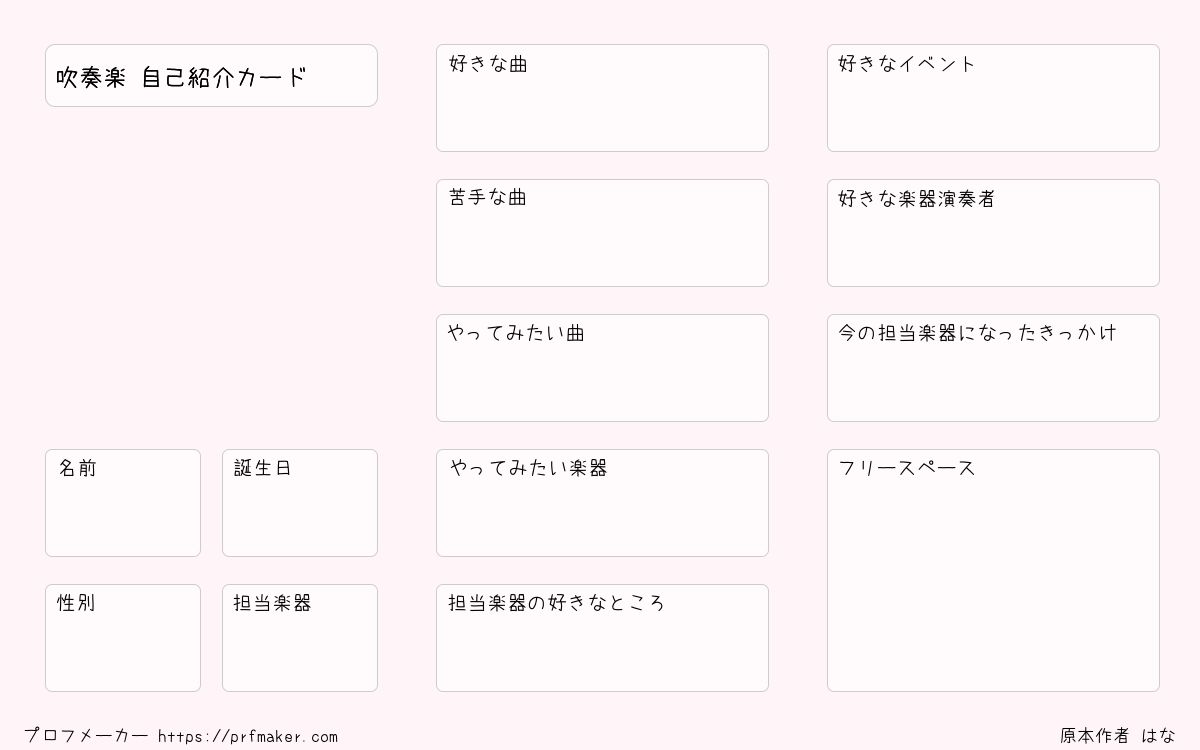This screenshot has height=750, width=1200.
Task: Click the 好きな曲 label text
Action: pos(488,64)
